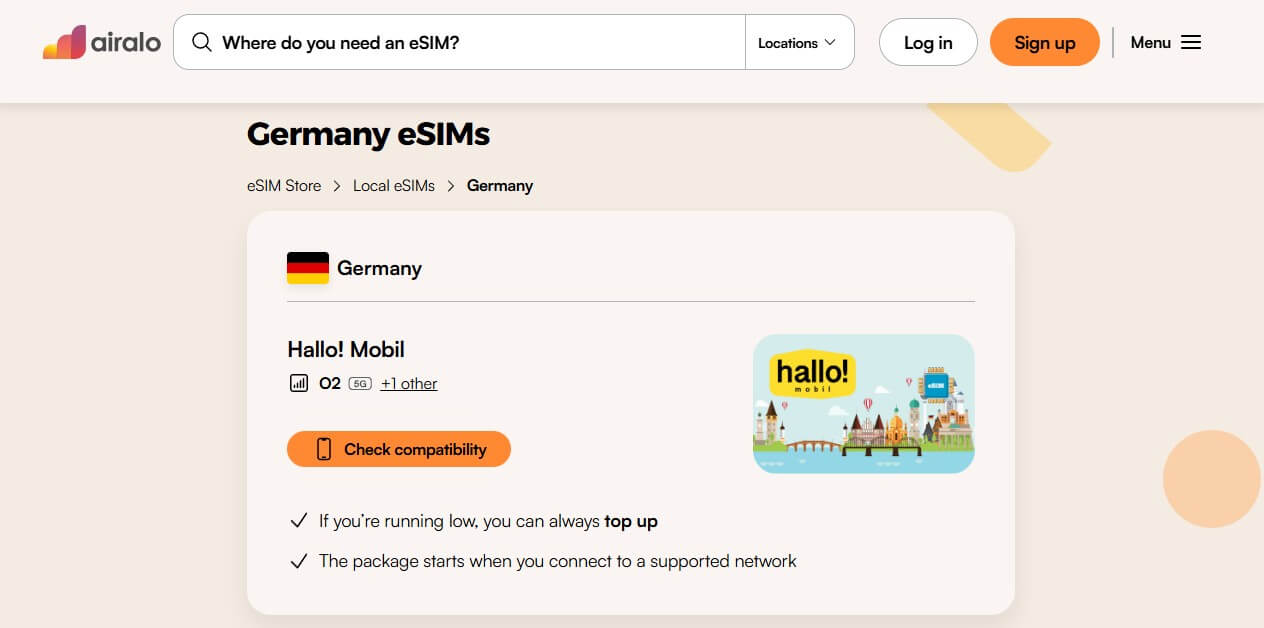Navigate to Local eSIMs breadcrumb
This screenshot has height=628, width=1264.
(x=394, y=186)
